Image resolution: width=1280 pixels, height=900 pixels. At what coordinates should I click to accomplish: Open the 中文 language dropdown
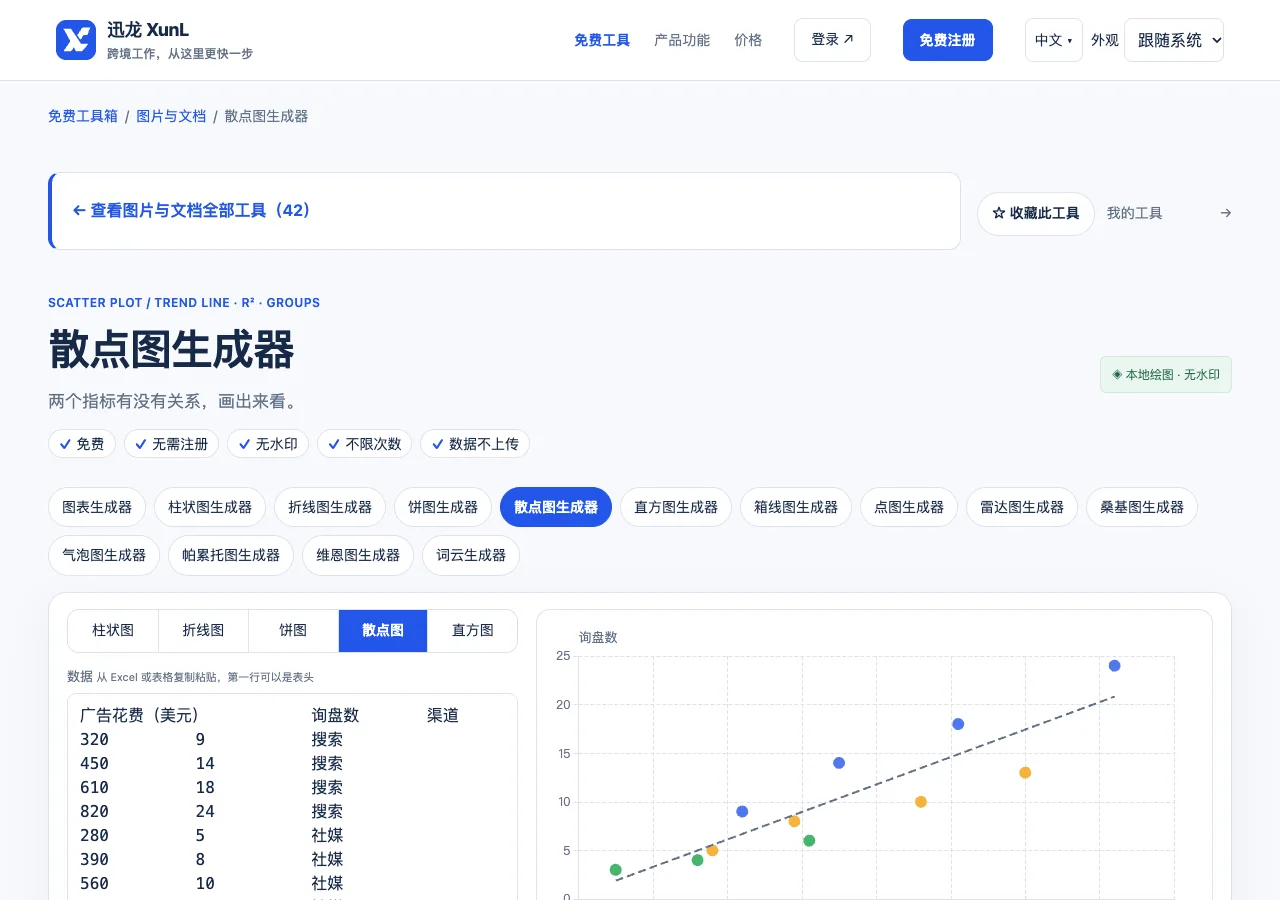1053,40
